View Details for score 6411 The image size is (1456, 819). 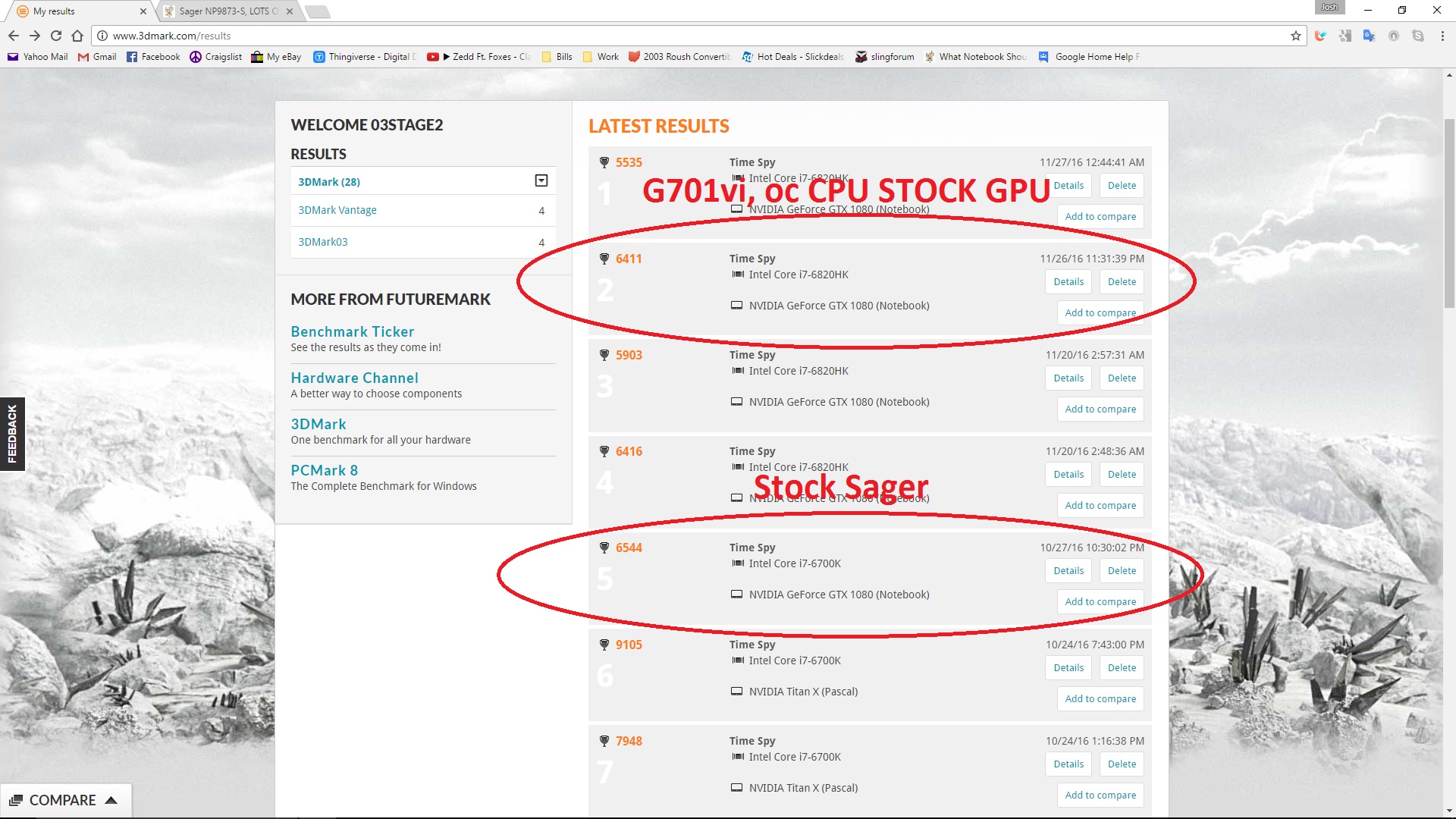pos(1068,282)
